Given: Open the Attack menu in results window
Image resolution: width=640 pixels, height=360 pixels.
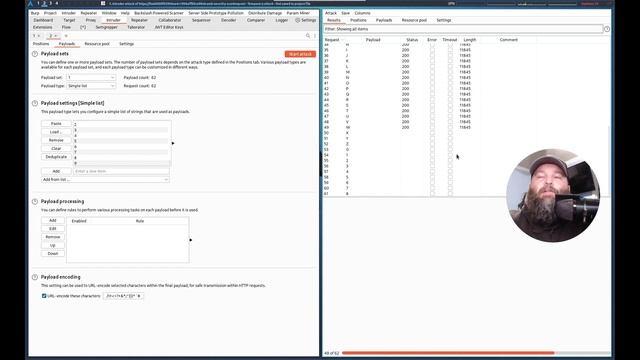Looking at the screenshot, I should tap(331, 13).
